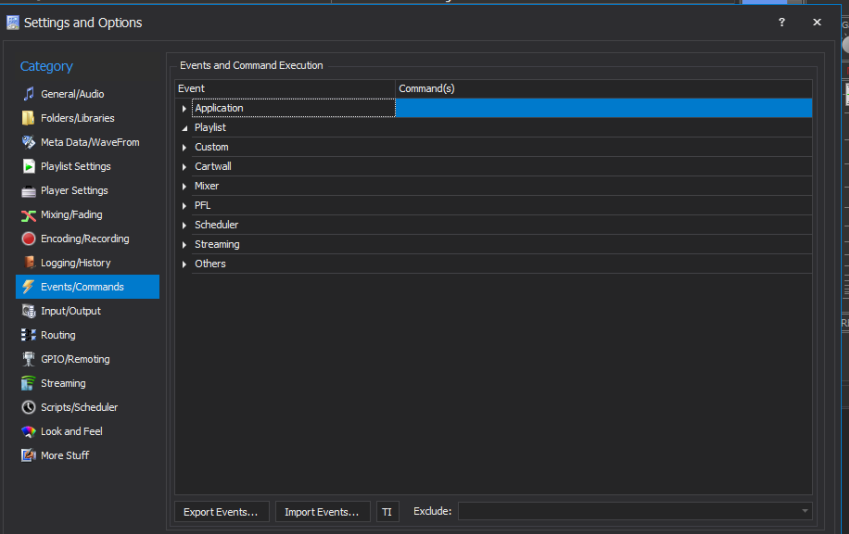Expand the Mixer event group
849x534 pixels.
pyautogui.click(x=184, y=186)
